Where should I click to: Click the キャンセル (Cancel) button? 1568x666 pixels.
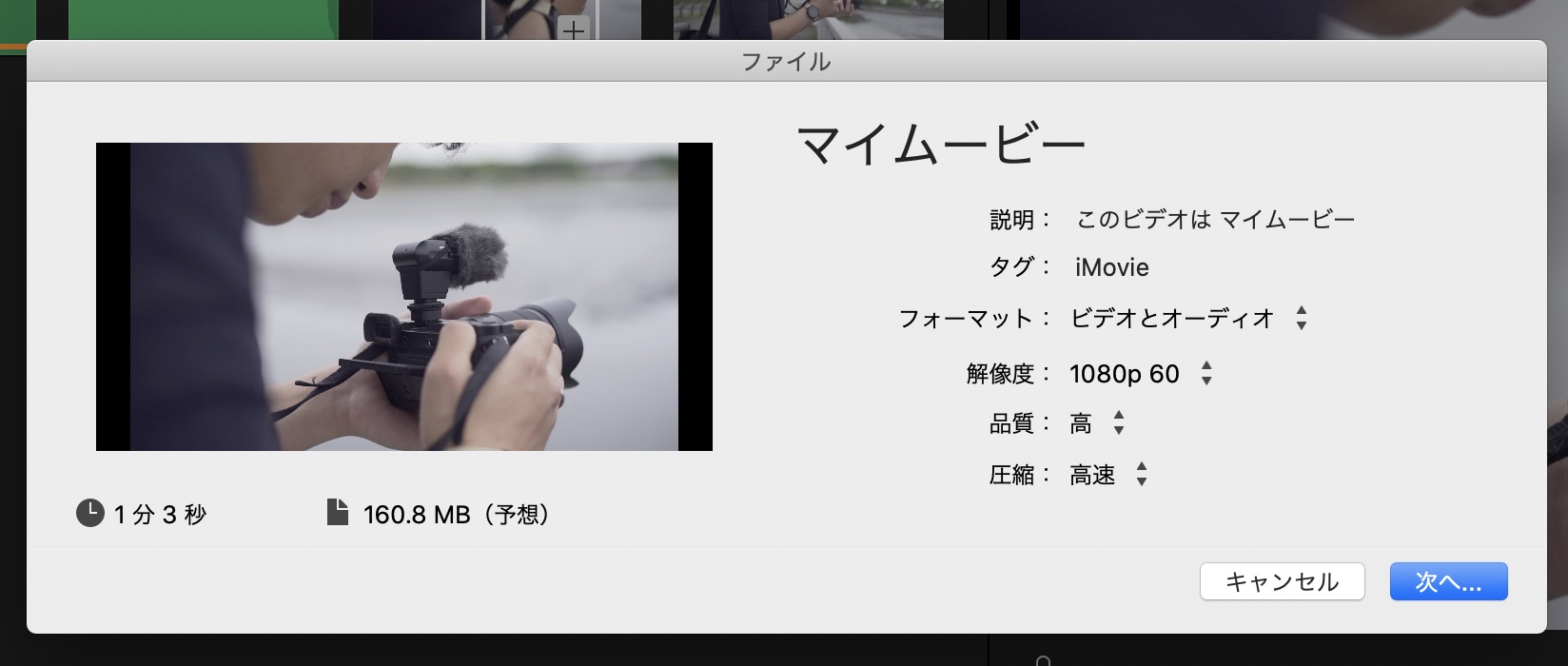(x=1282, y=581)
